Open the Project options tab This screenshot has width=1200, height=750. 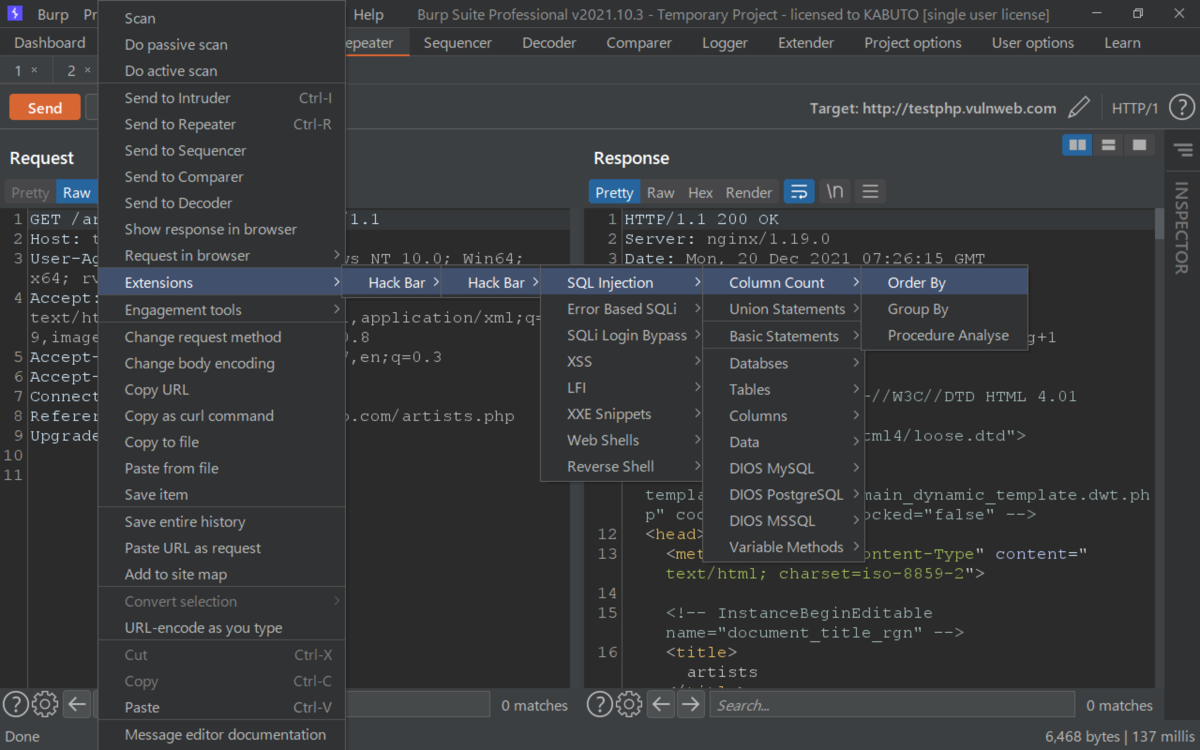coord(913,43)
